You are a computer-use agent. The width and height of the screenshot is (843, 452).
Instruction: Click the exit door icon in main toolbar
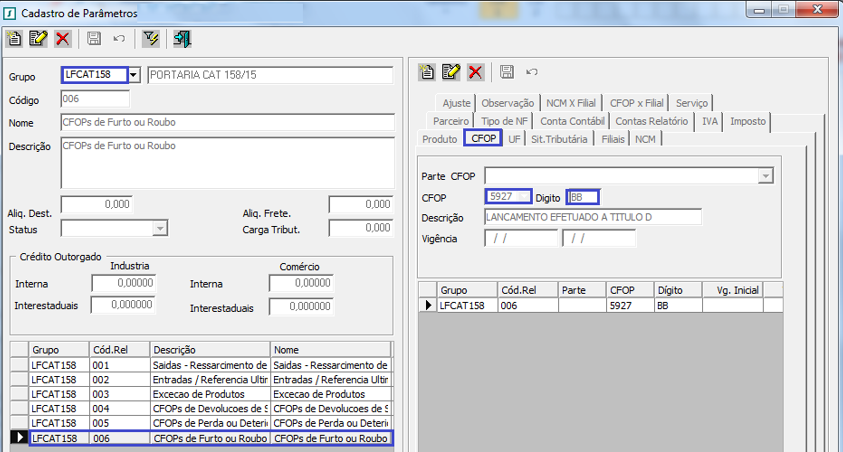pos(181,39)
